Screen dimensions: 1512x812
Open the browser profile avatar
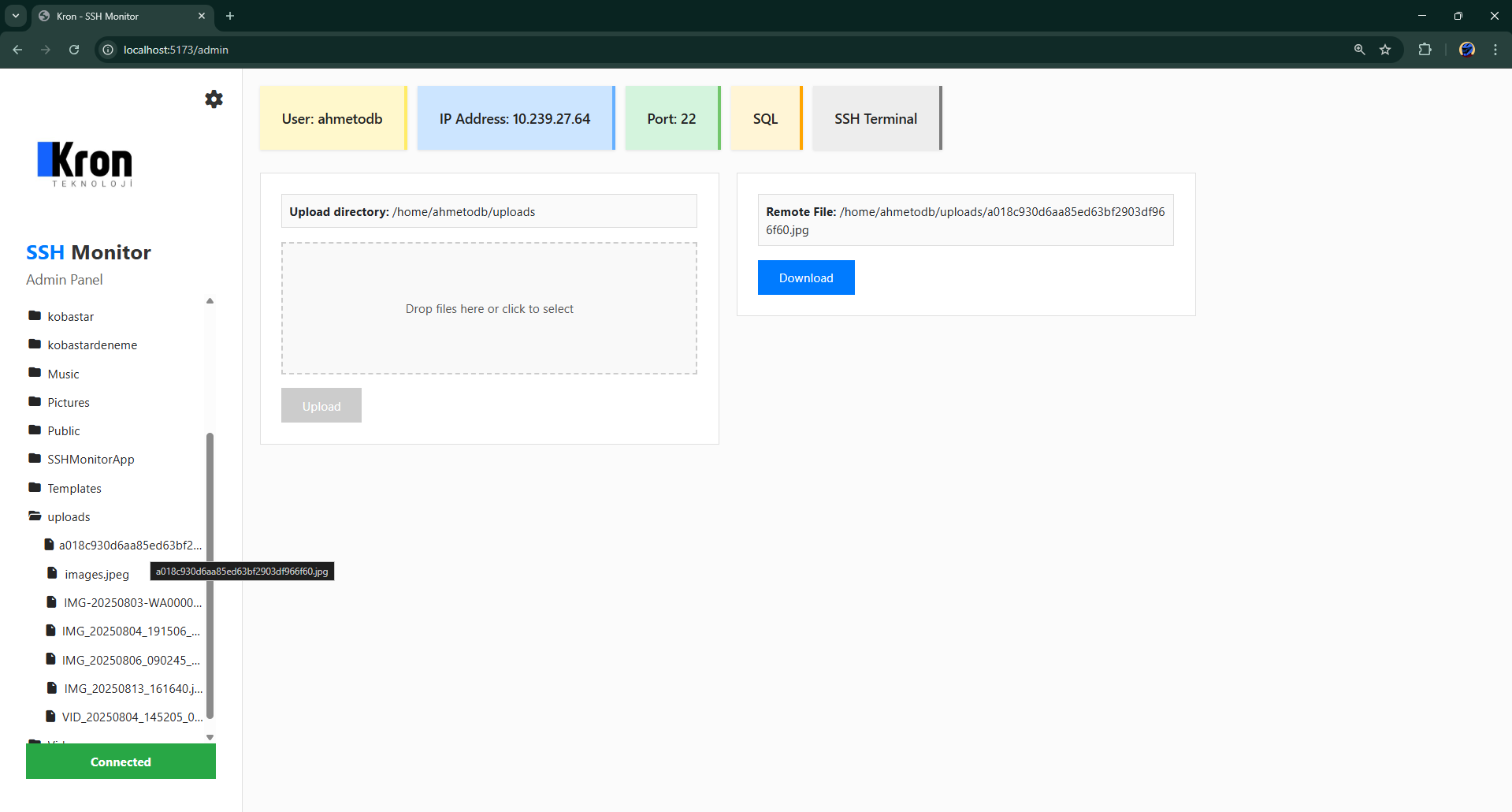[1466, 50]
